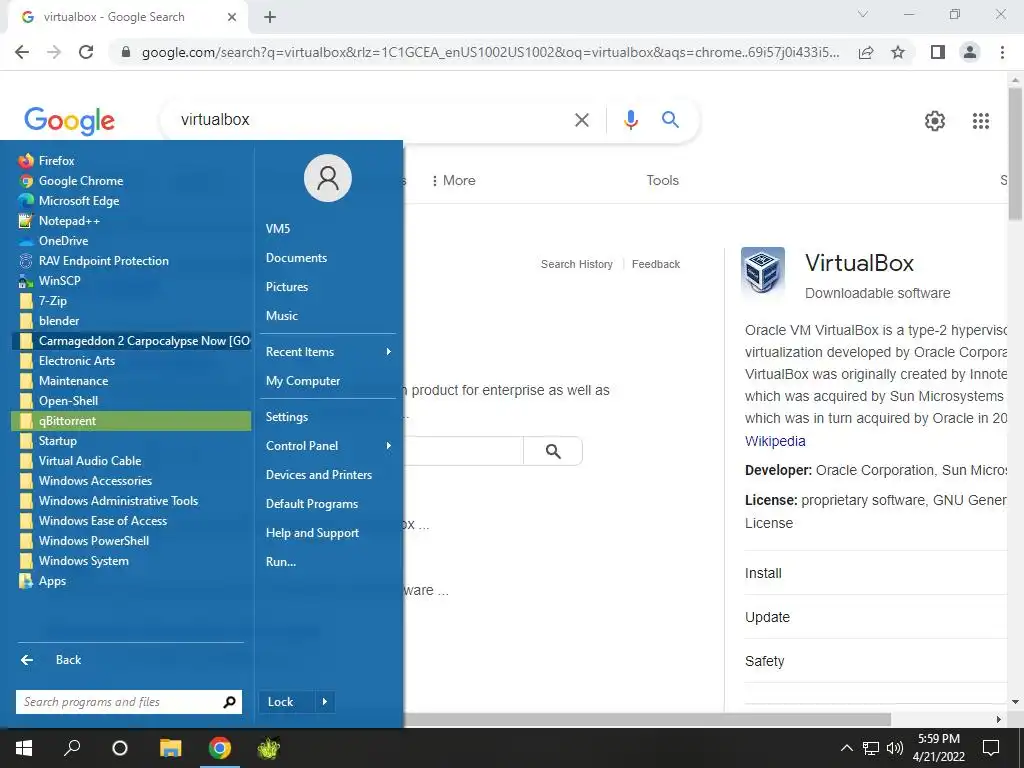Expand Carmageddon 2 Carpocalypse Now folder
The image size is (1024, 768).
tap(131, 341)
